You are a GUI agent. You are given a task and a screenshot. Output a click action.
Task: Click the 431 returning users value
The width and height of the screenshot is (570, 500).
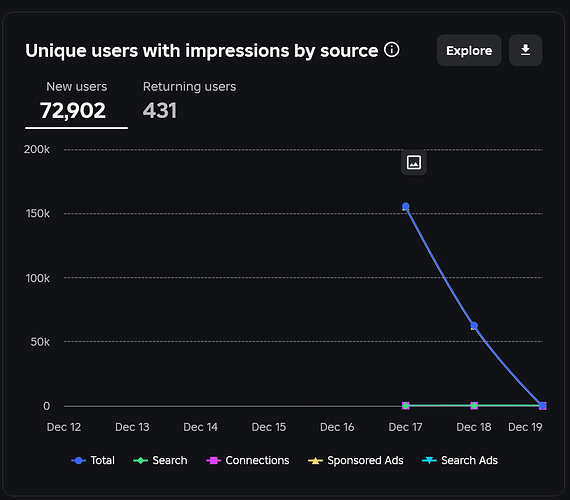160,111
